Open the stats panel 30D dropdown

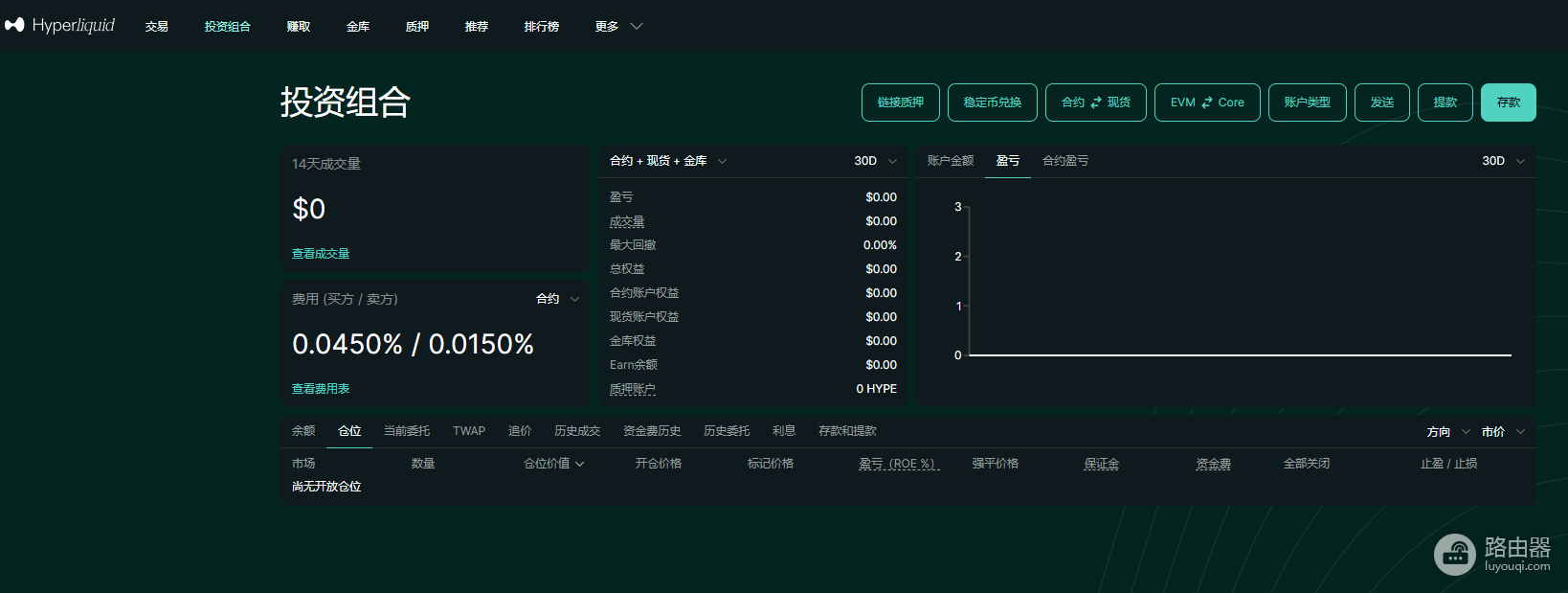[x=876, y=161]
